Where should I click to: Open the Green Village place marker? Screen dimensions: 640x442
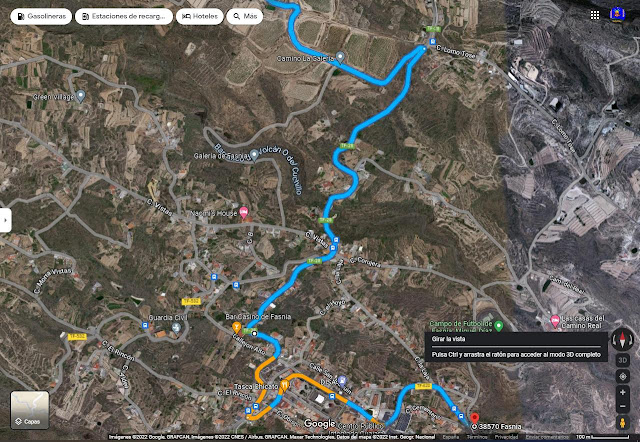(81, 96)
